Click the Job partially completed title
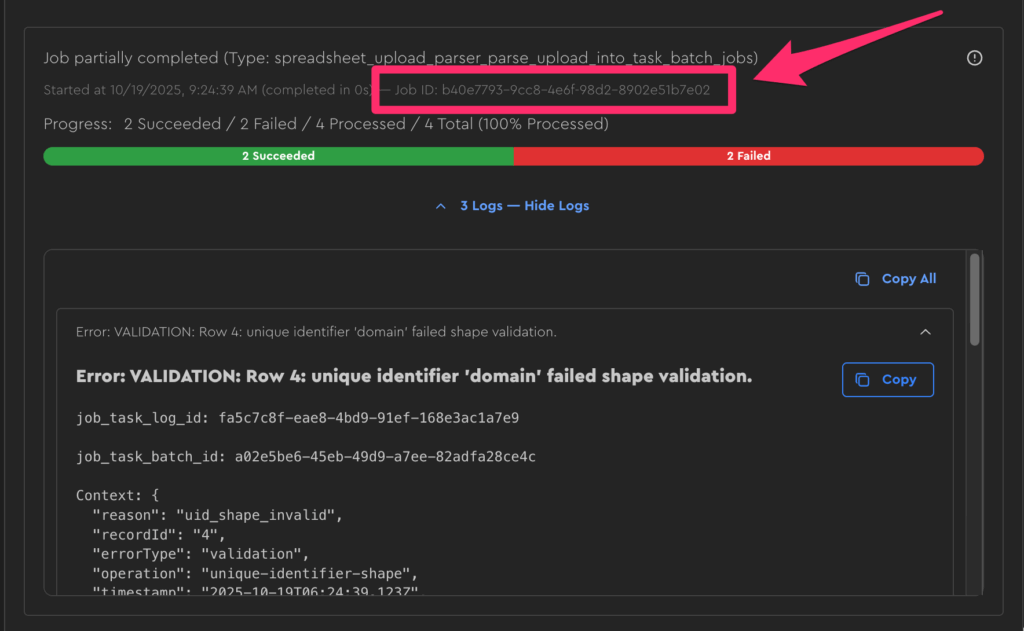The height and width of the screenshot is (631, 1024). pyautogui.click(x=400, y=58)
